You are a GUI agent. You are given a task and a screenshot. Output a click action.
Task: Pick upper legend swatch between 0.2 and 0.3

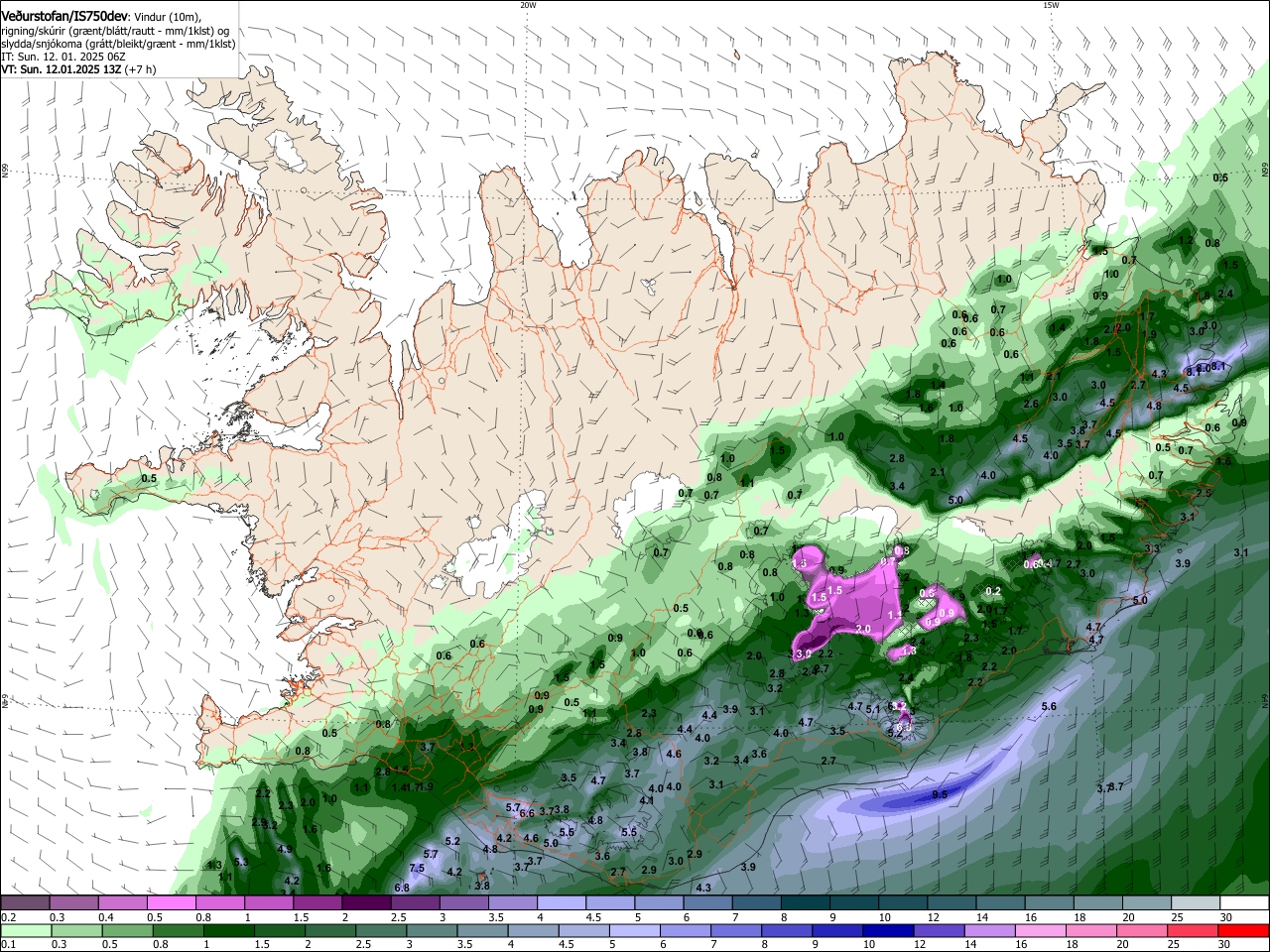(x=25, y=903)
